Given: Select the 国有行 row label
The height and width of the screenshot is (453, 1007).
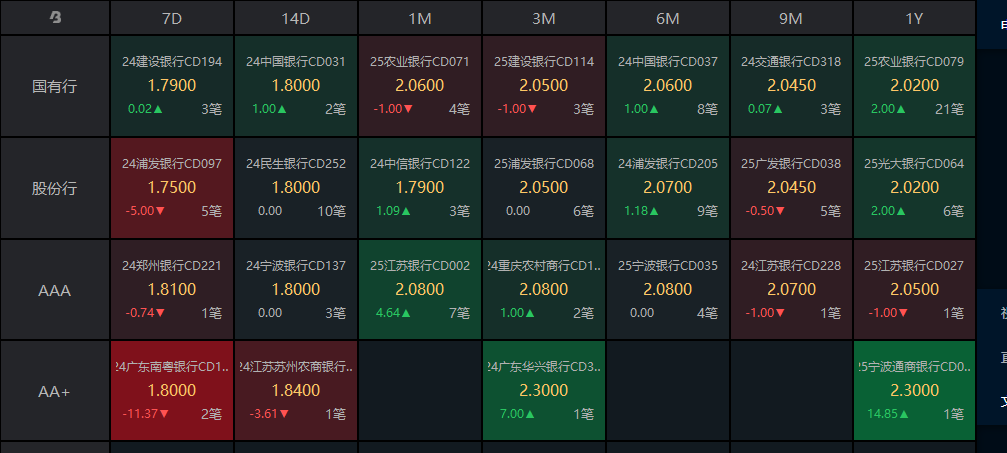Looking at the screenshot, I should click(55, 86).
